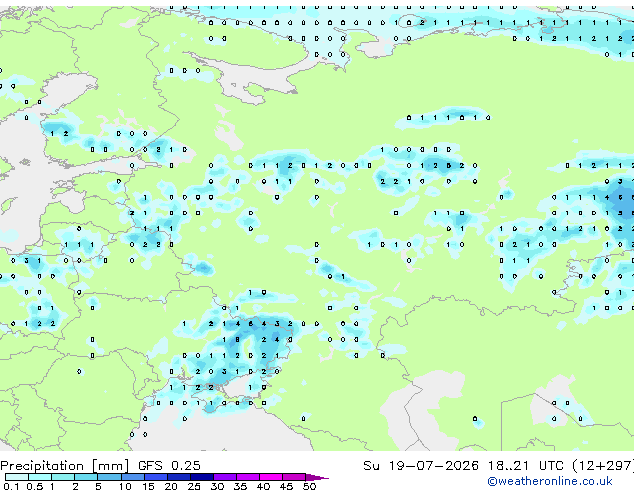Click the weatheronline.co.uk copyright link

[x=550, y=481]
